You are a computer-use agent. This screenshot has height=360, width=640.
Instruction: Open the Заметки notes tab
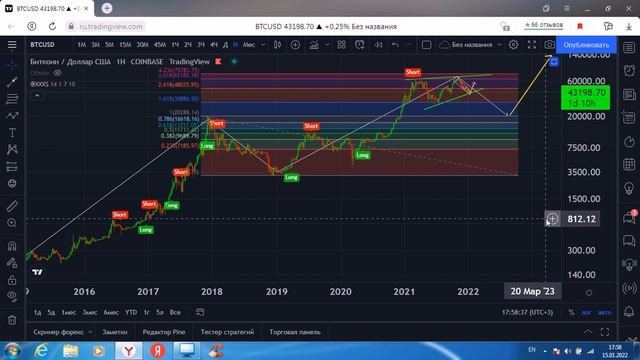click(115, 332)
